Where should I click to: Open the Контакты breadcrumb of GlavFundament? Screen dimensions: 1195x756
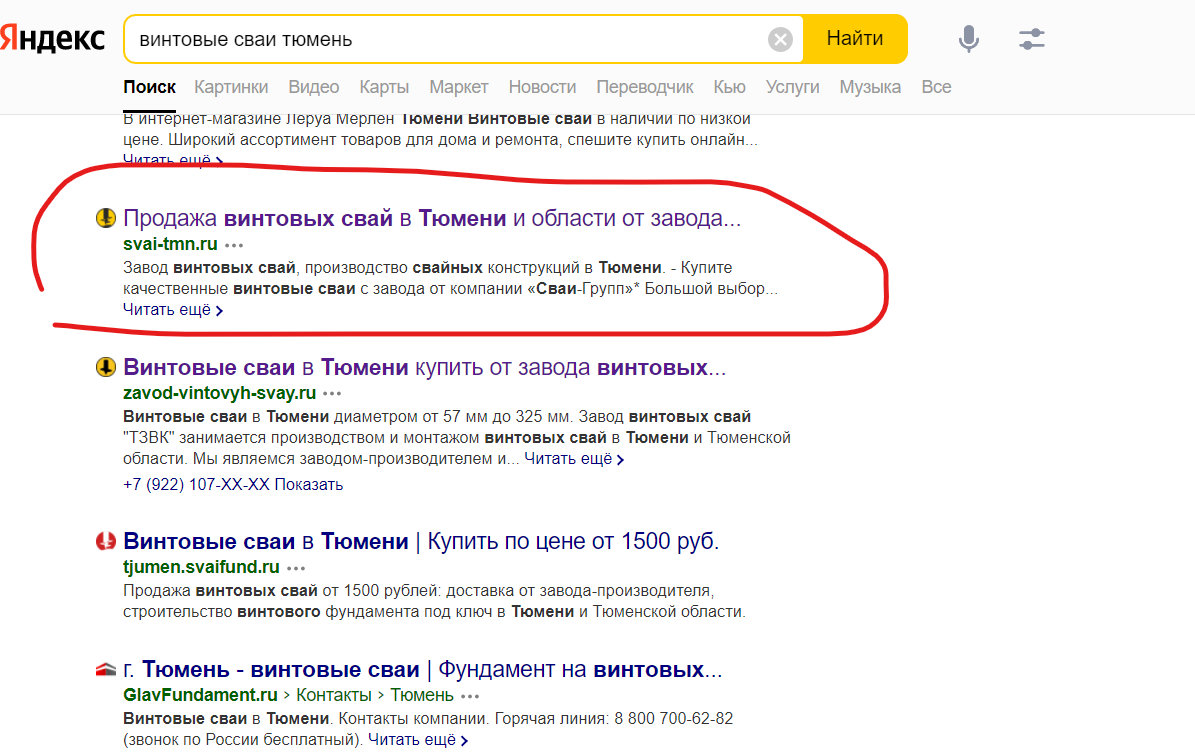click(x=334, y=695)
